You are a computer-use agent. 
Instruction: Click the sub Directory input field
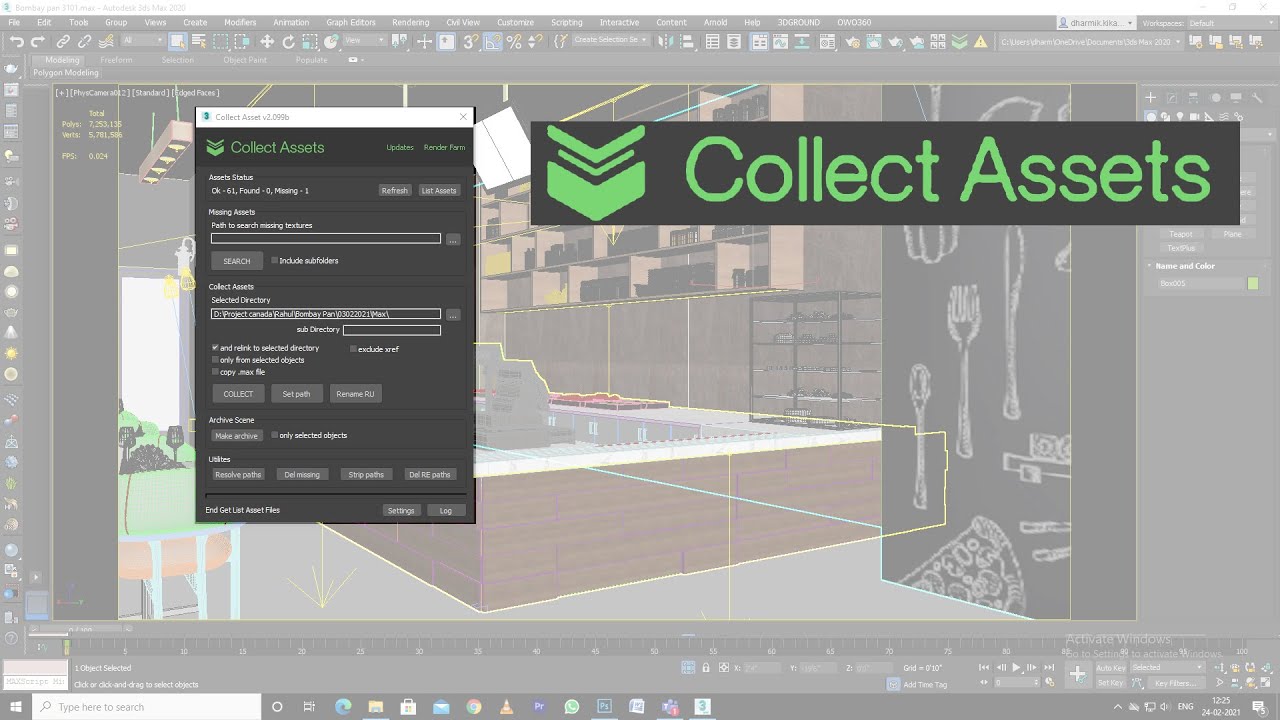point(392,330)
